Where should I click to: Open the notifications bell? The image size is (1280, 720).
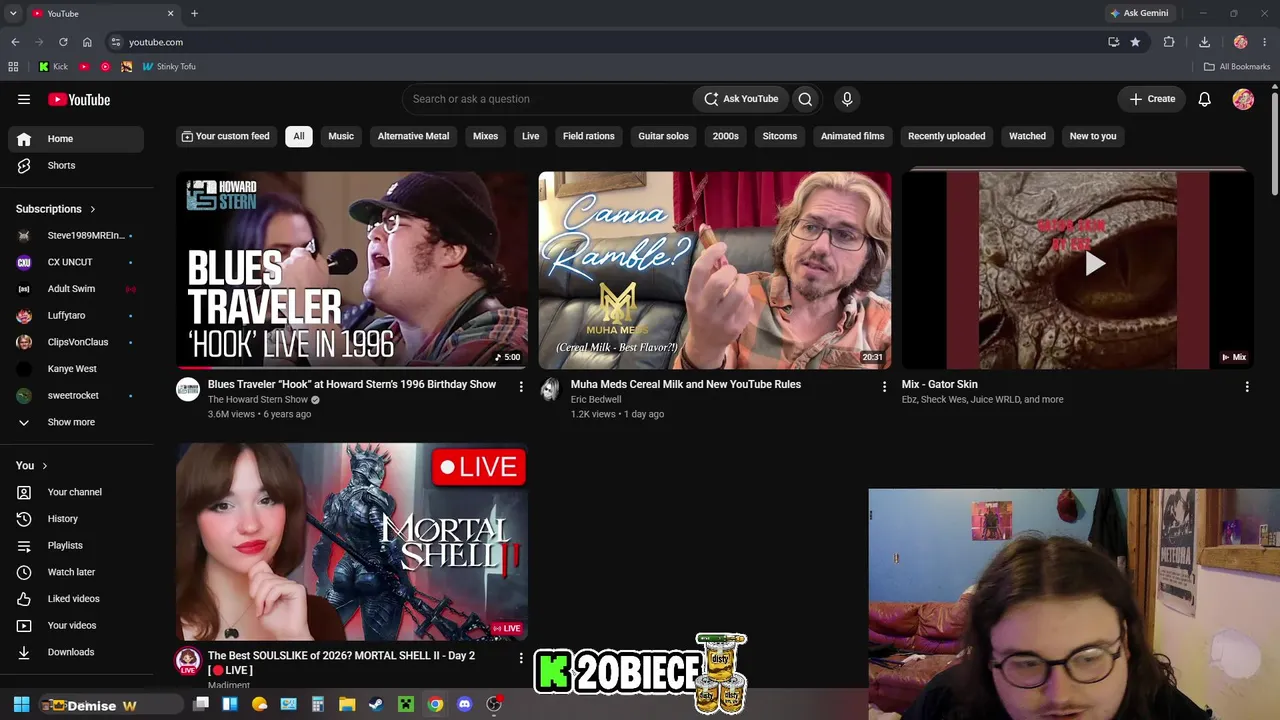tap(1205, 99)
